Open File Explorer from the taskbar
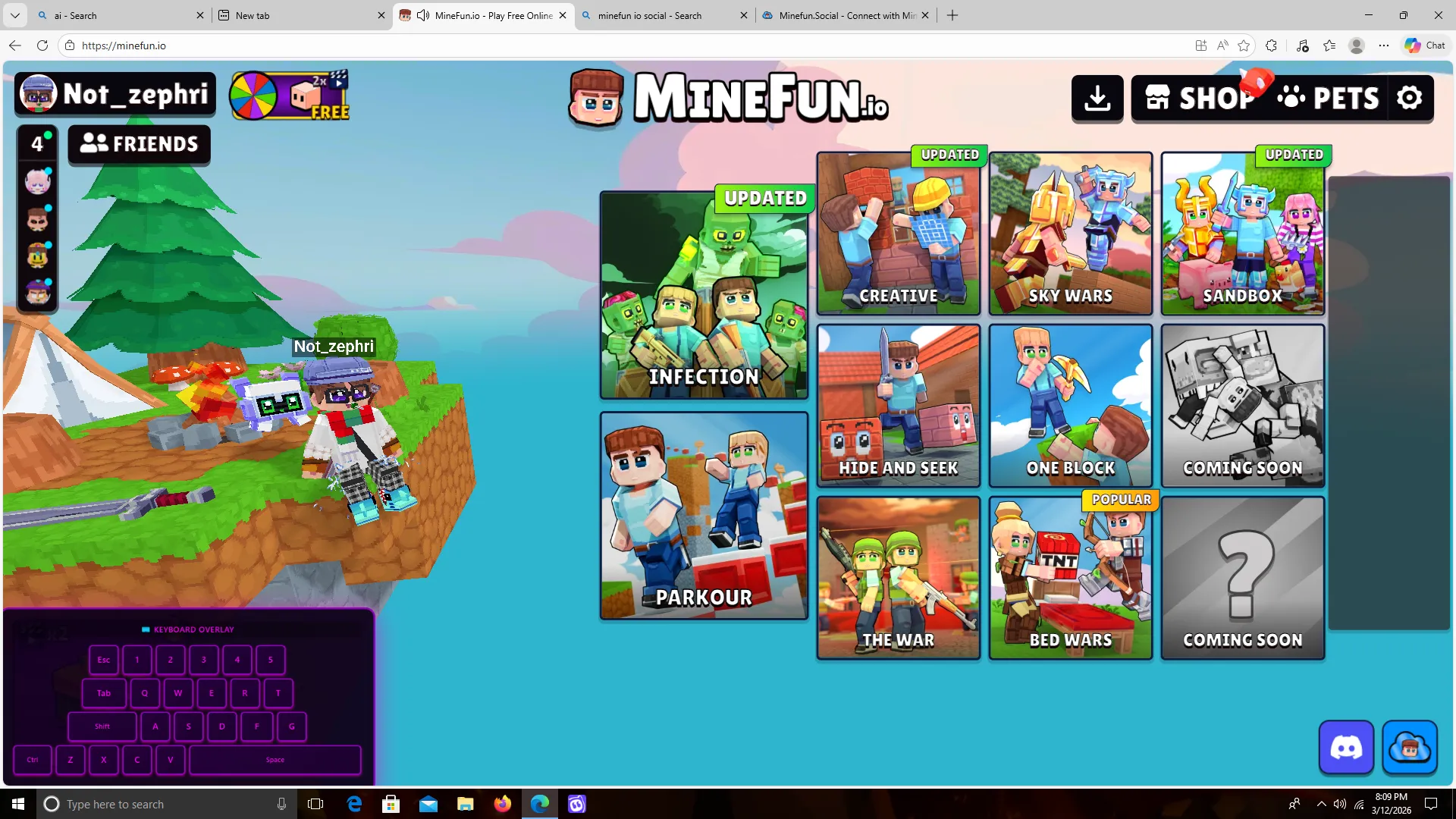The height and width of the screenshot is (819, 1456). [x=465, y=804]
